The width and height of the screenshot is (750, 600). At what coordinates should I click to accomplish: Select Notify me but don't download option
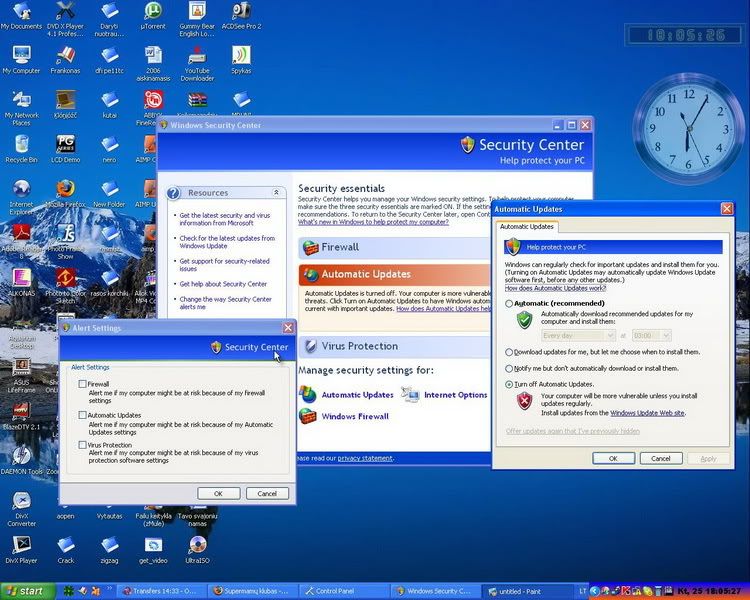pyautogui.click(x=509, y=368)
